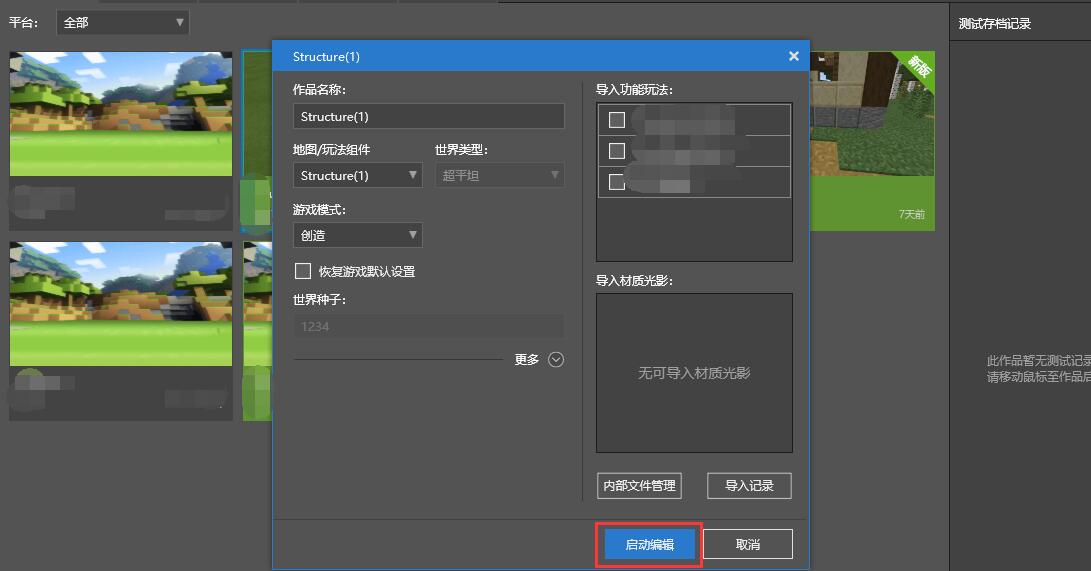Image resolution: width=1091 pixels, height=571 pixels.
Task: Open the 地图/玩法组件 dropdown
Action: pos(357,176)
